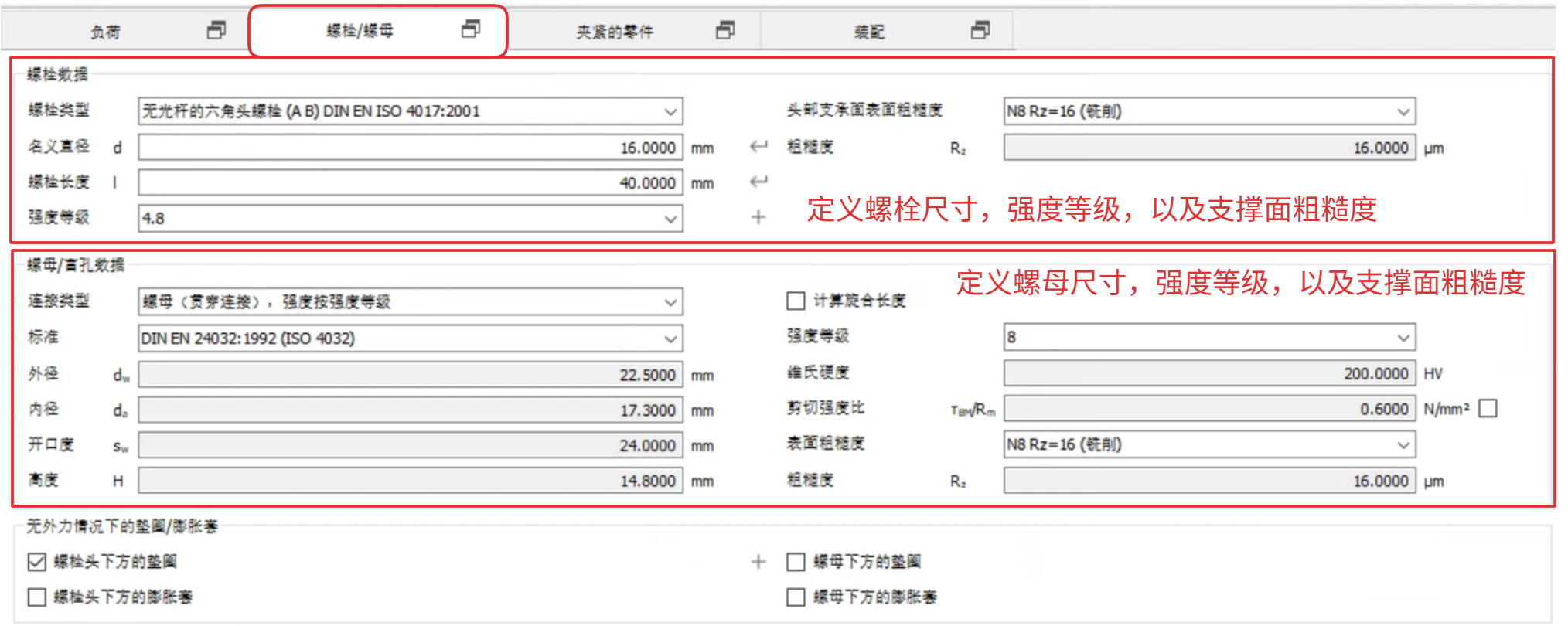Check the 螺母下方的垫圈 checkbox
Image resolution: width=1568 pixels, height=626 pixels.
(x=796, y=562)
